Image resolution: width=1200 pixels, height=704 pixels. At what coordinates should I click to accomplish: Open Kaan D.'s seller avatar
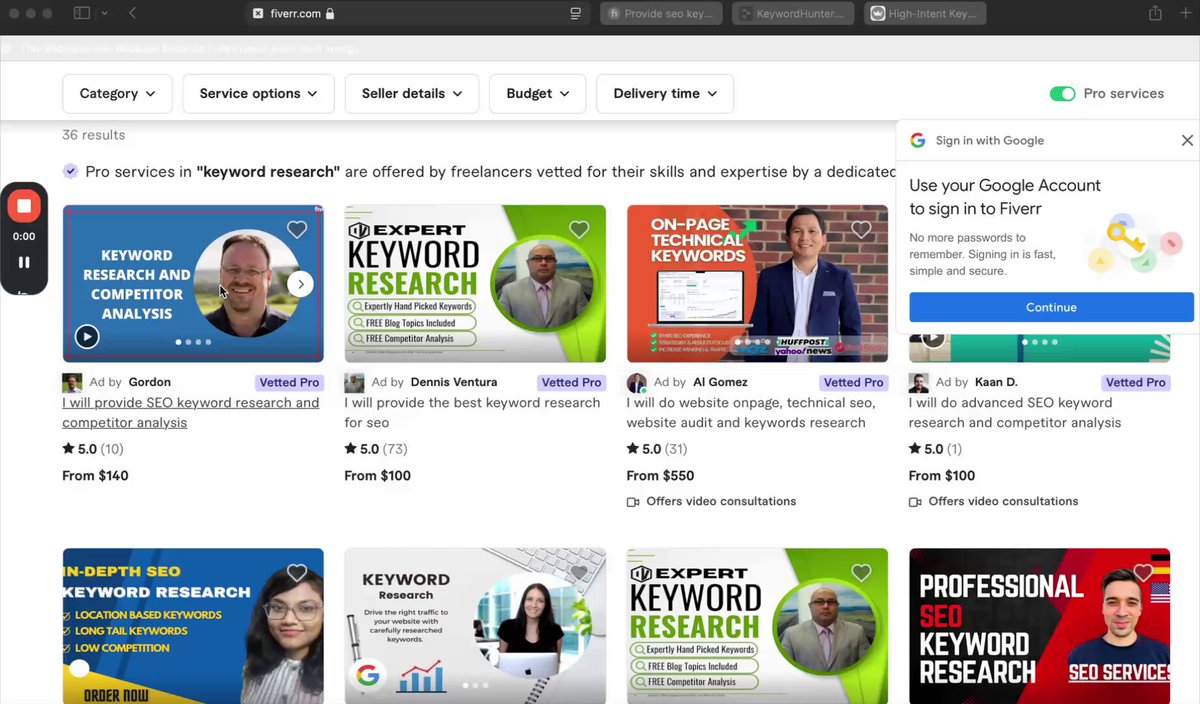pyautogui.click(x=918, y=383)
